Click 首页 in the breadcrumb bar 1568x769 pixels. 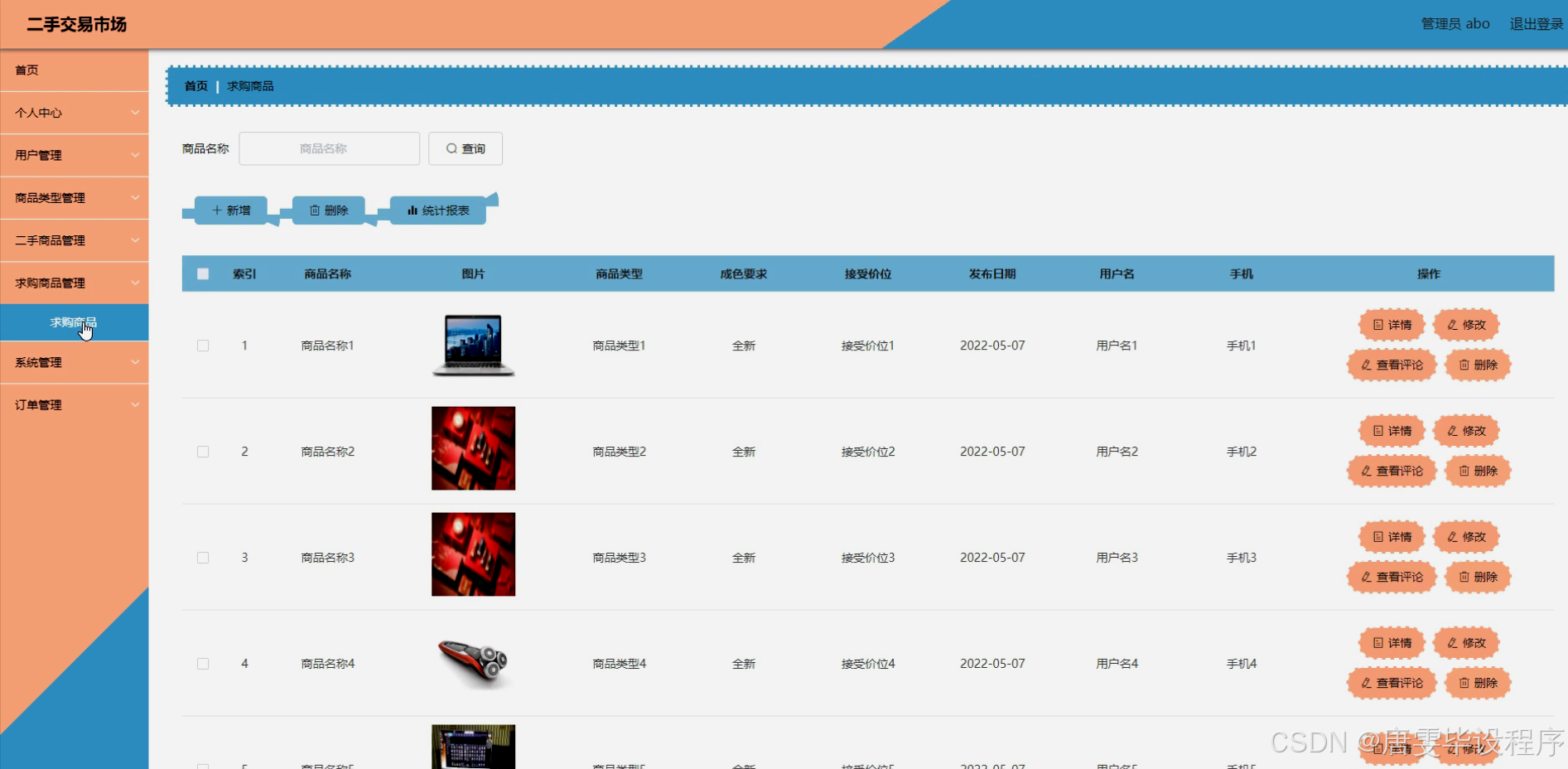tap(196, 86)
